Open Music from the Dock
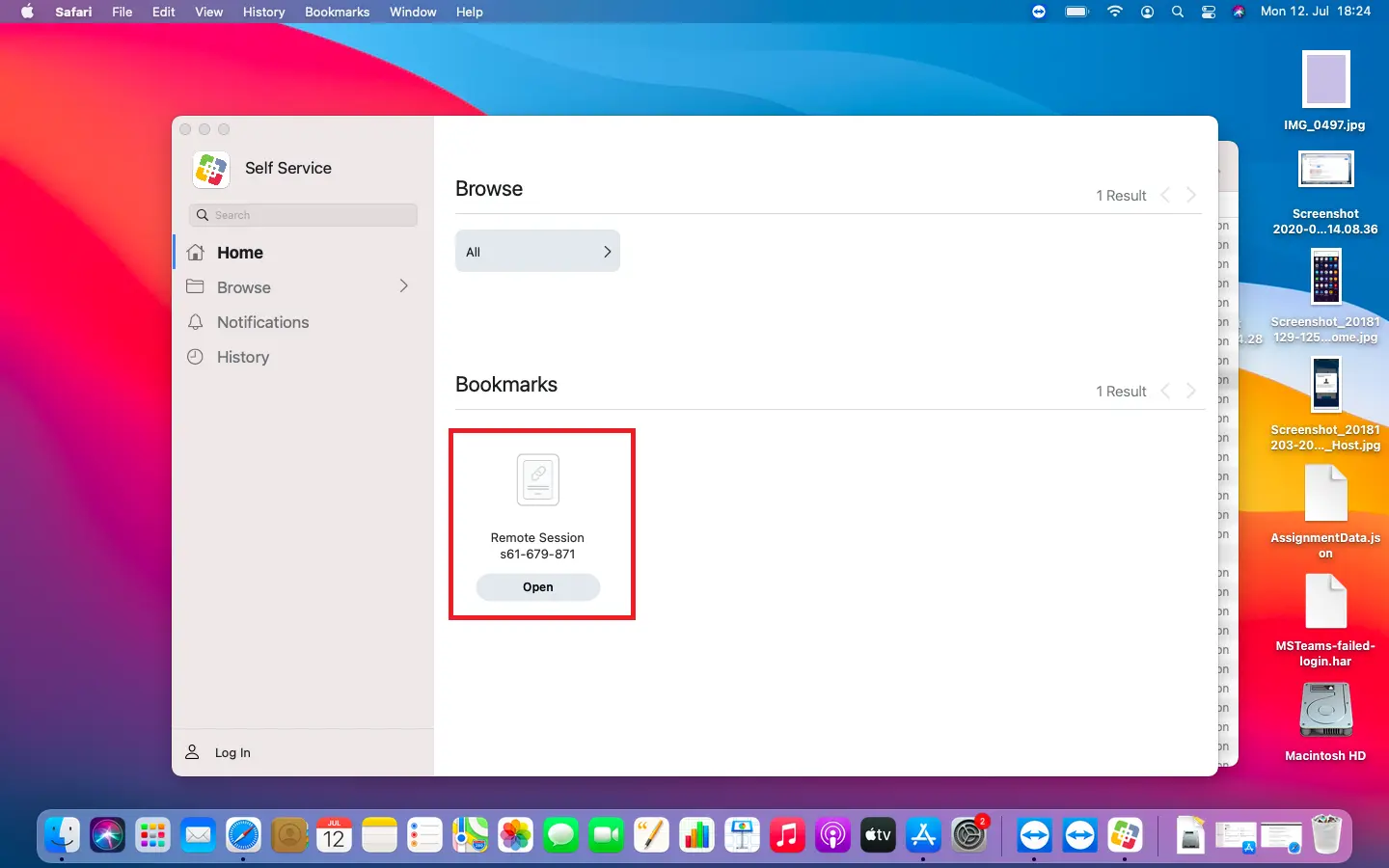 click(787, 834)
